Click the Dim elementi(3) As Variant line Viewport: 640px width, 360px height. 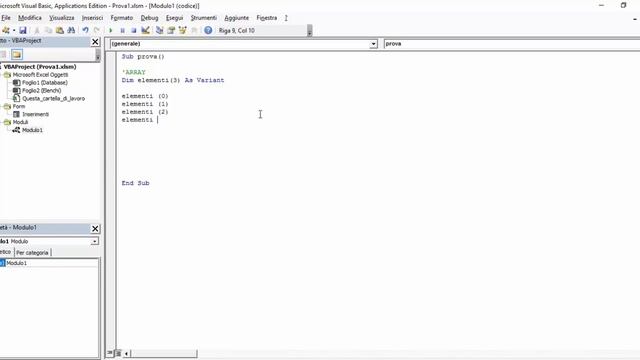coord(173,80)
